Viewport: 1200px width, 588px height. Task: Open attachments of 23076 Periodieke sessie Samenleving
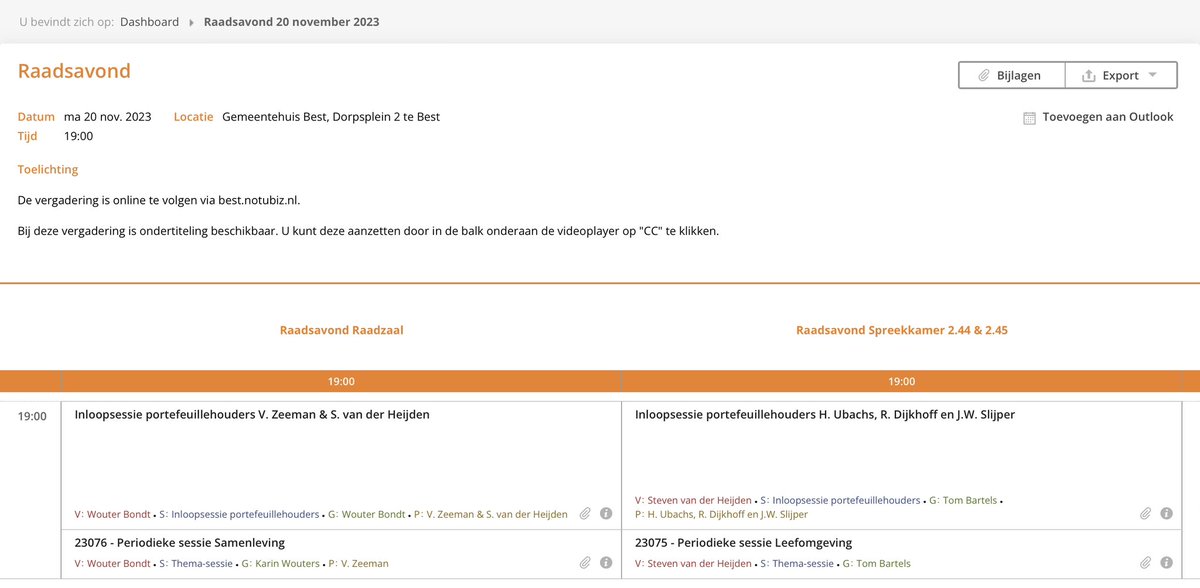585,563
